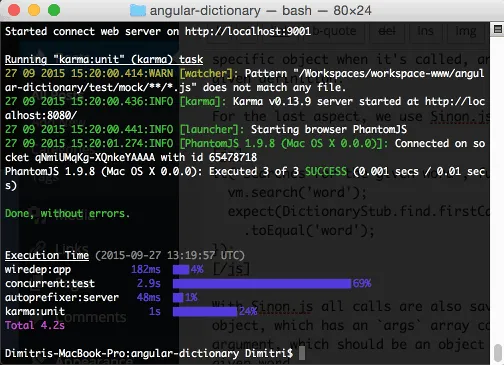Click the 'concurrent:test' task row label
This screenshot has height=365, width=504.
point(50,283)
